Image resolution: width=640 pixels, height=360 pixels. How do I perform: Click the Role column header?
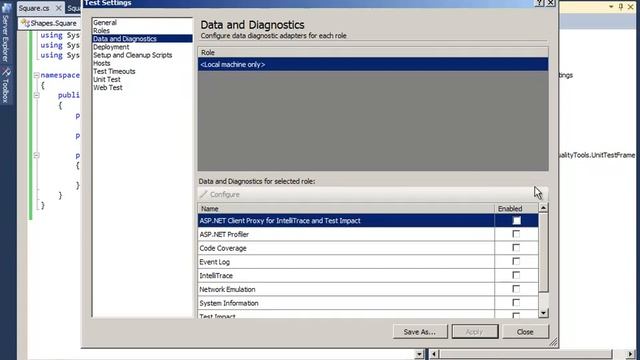(x=373, y=52)
